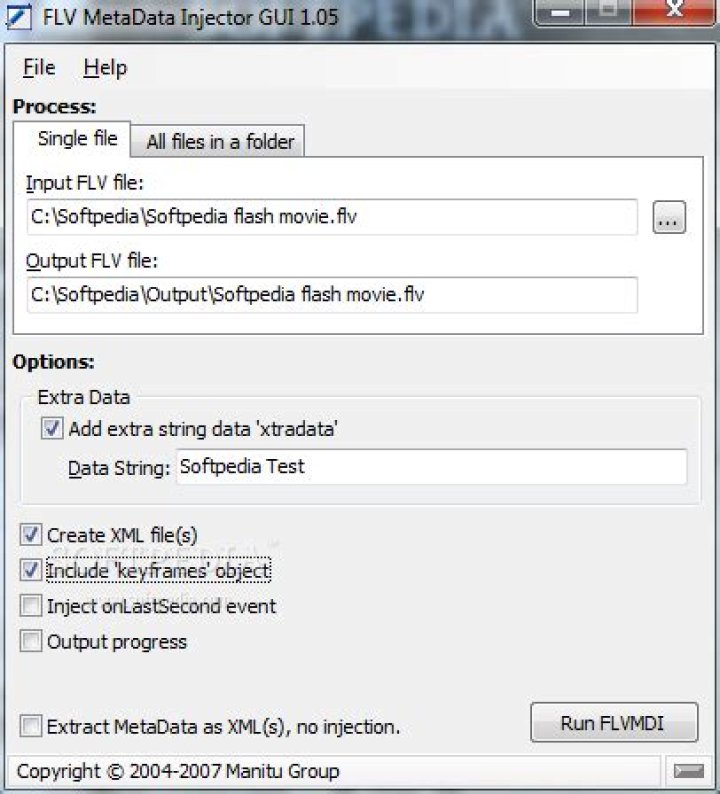720x794 pixels.
Task: Check Extract MetaData as XML(s), no injection
Action: pyautogui.click(x=31, y=726)
